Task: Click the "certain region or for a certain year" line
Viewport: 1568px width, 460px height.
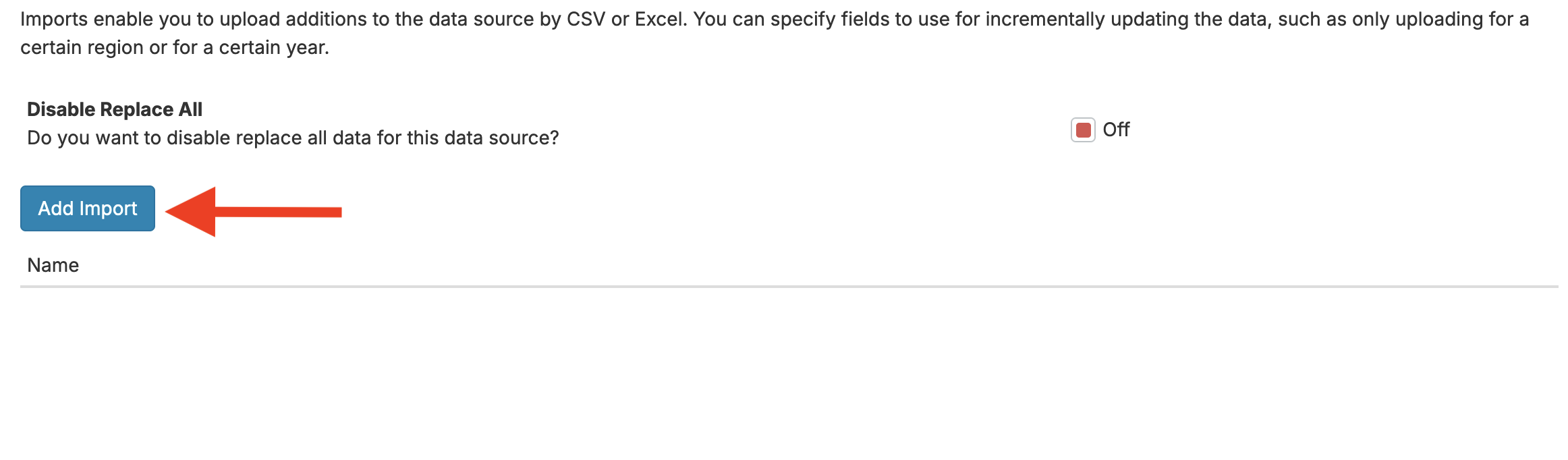Action: pos(174,47)
